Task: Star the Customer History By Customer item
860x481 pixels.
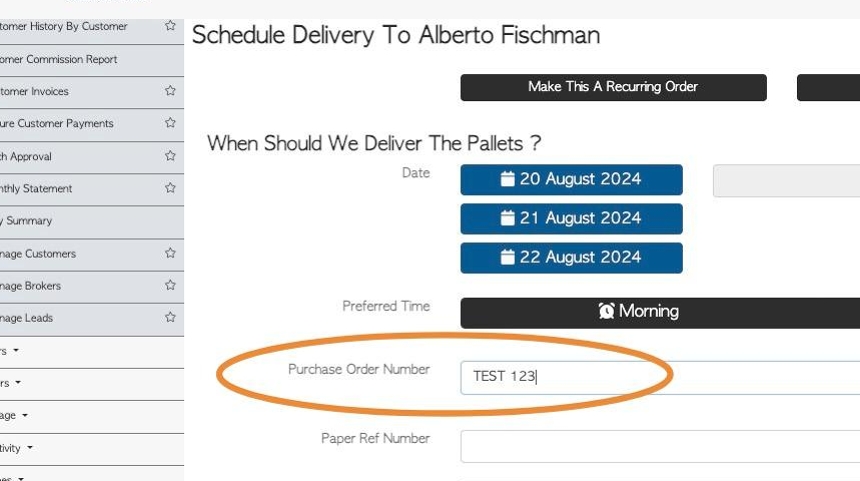Action: pyautogui.click(x=171, y=26)
